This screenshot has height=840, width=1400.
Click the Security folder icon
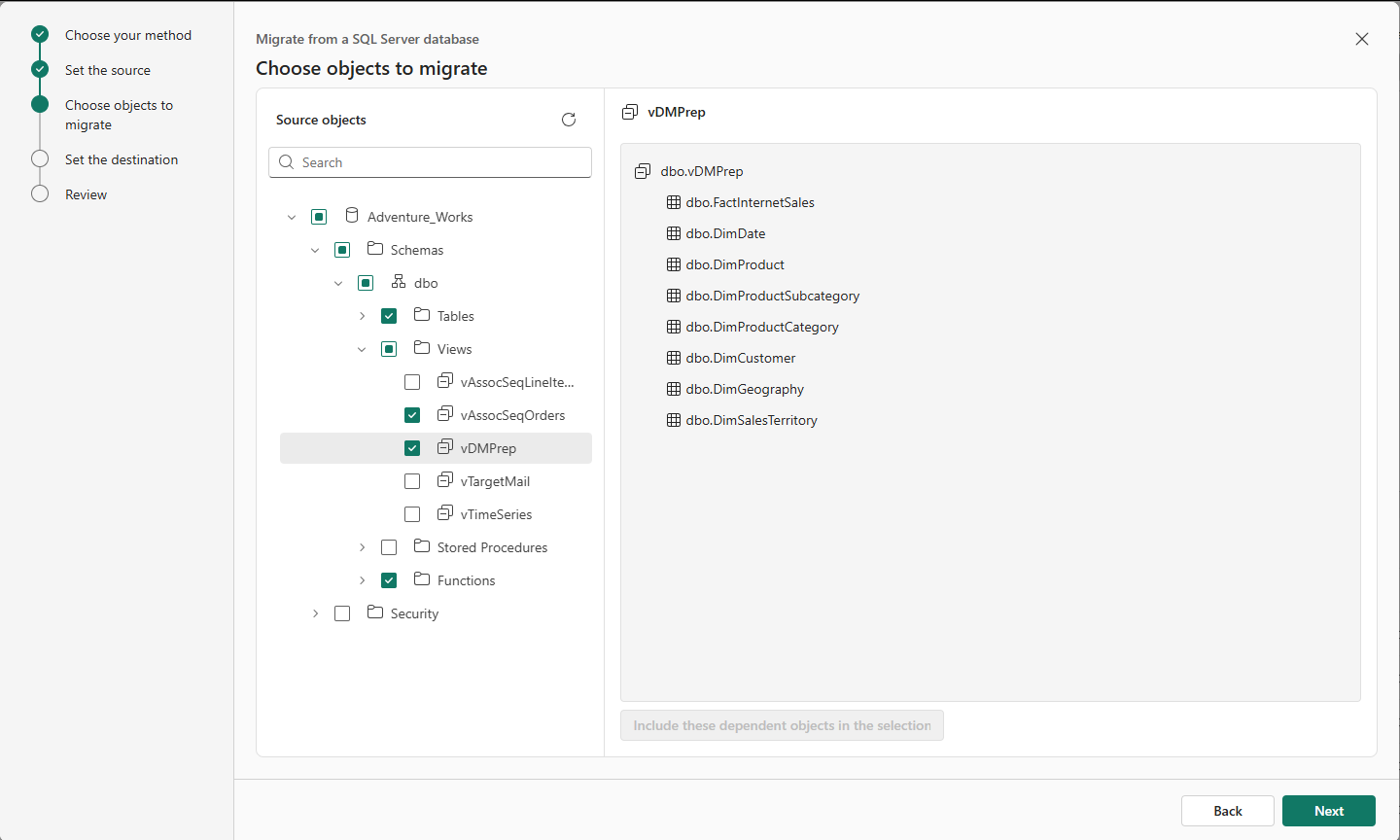coord(375,612)
